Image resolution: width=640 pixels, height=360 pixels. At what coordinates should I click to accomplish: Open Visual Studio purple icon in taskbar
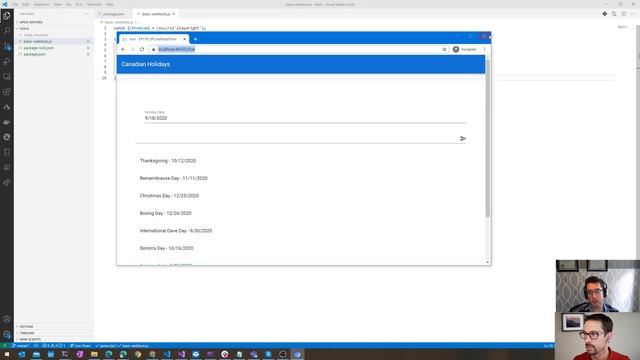(x=181, y=354)
